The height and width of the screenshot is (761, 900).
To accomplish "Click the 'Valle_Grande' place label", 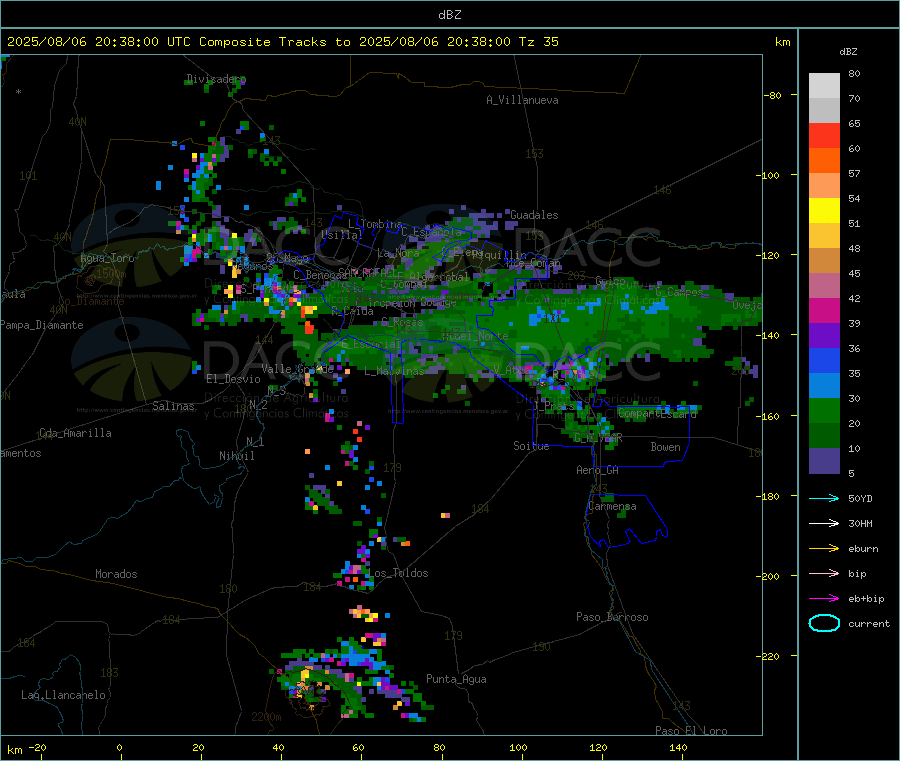I will [x=297, y=369].
